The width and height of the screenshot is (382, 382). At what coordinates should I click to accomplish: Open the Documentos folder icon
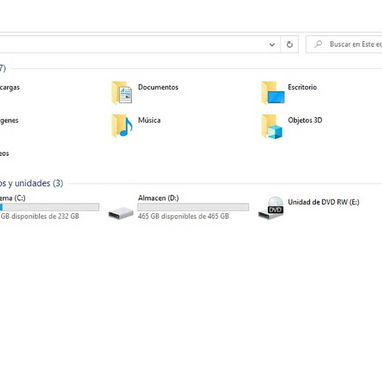click(x=122, y=92)
